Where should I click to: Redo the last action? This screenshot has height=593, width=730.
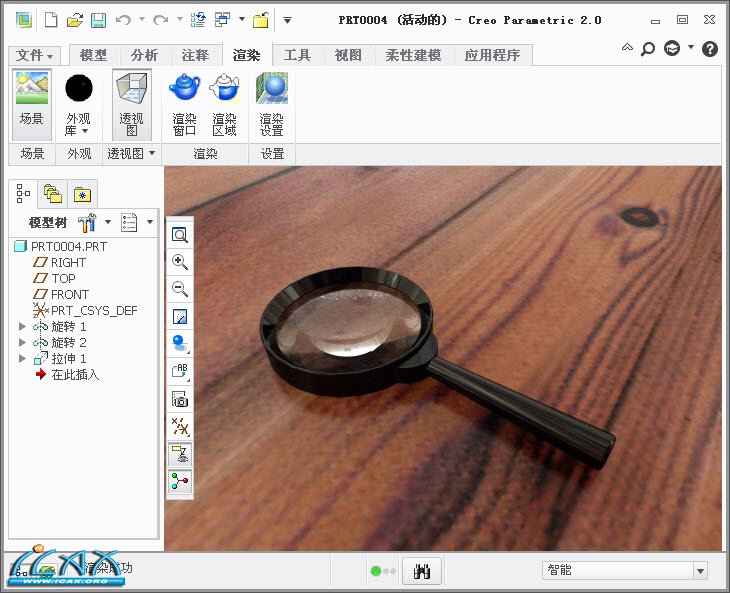tap(161, 20)
